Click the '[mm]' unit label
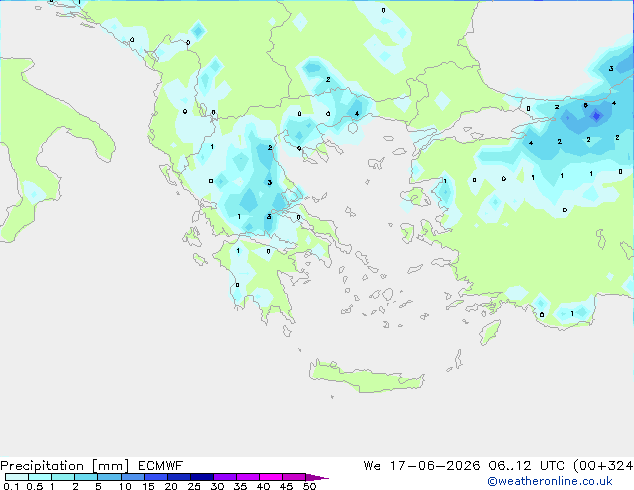Screen dimensions: 634x490 110,466
